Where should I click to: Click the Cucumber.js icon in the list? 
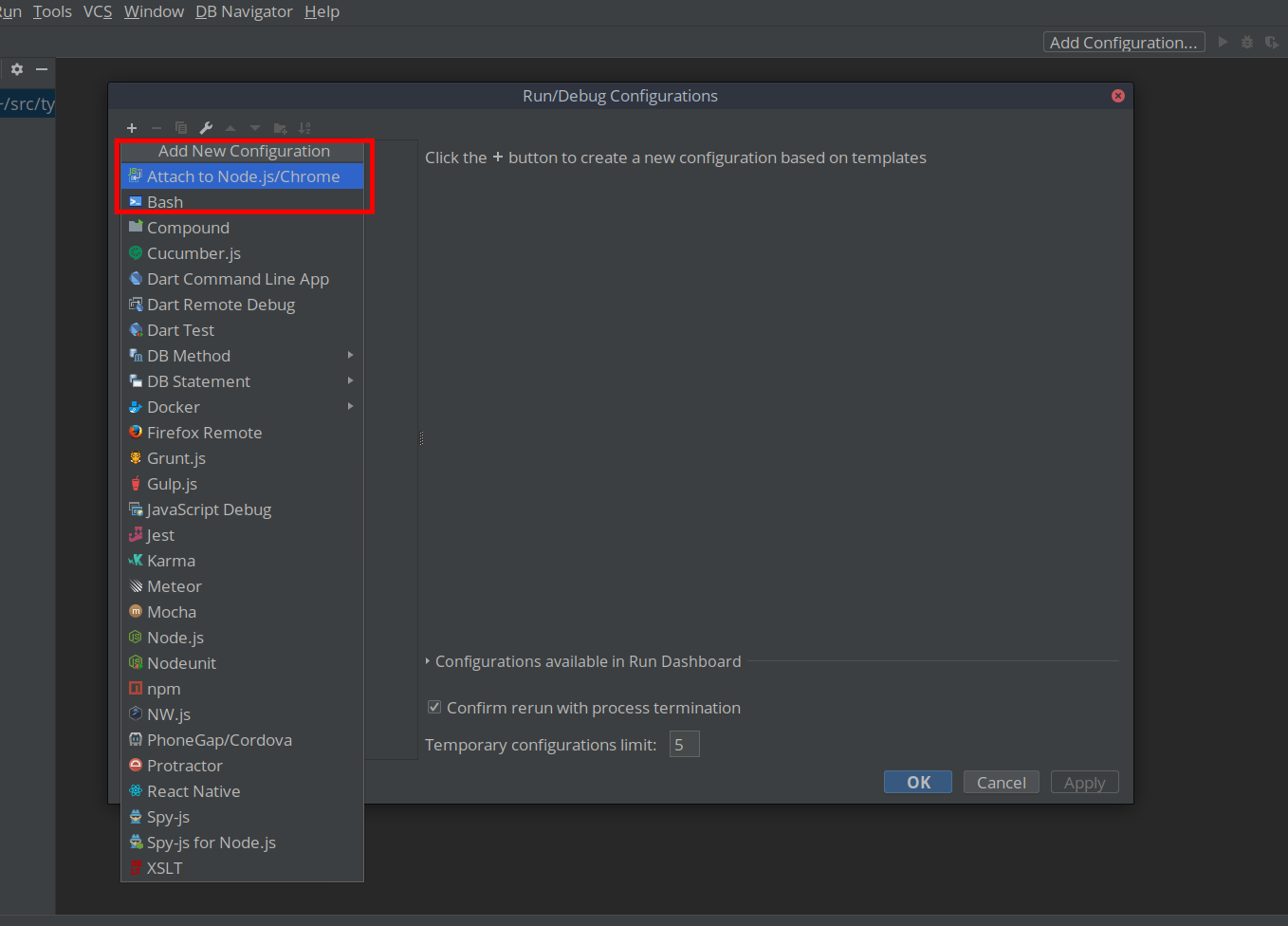click(136, 253)
